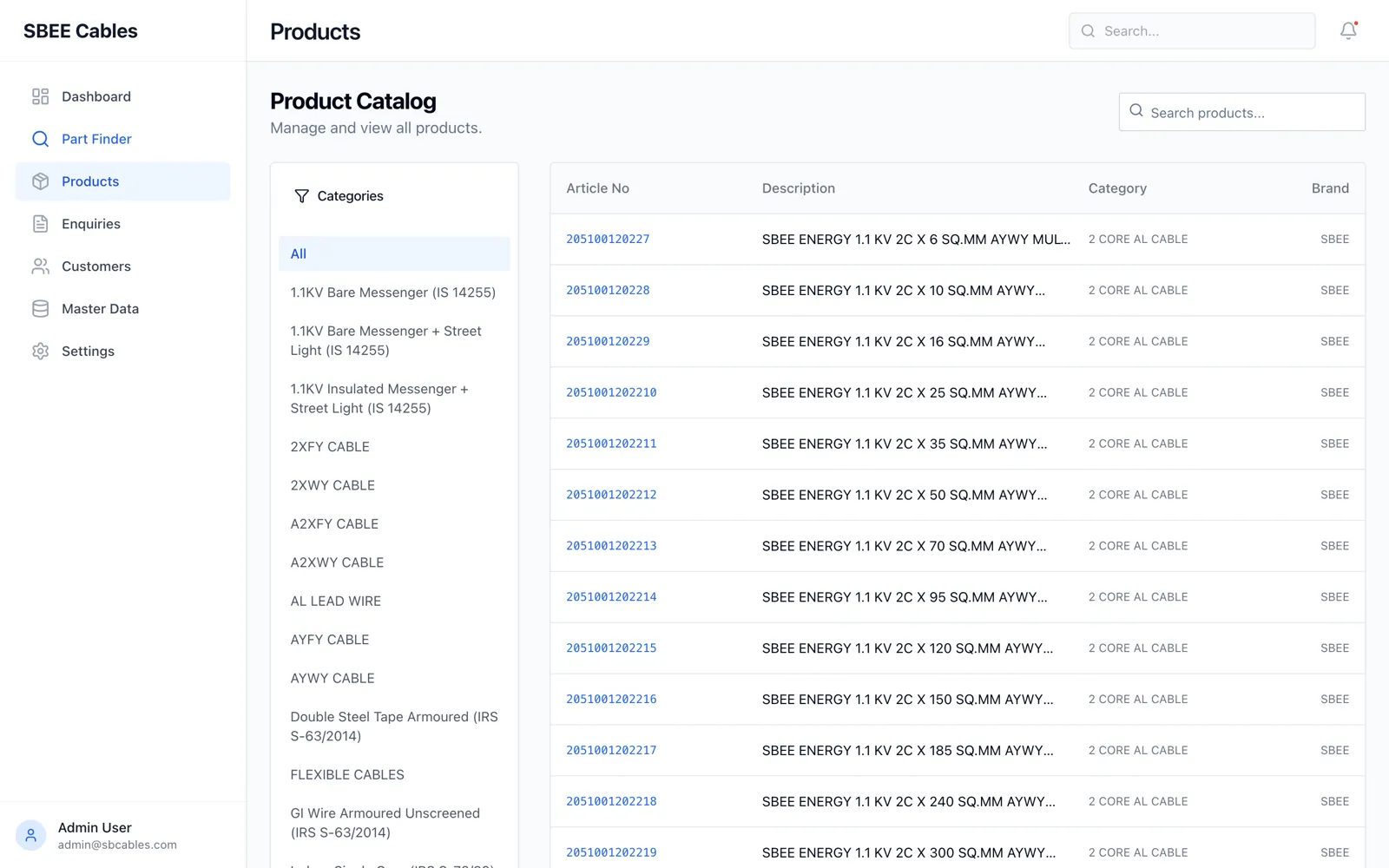The image size is (1389, 868).
Task: Click the Category column header
Action: click(x=1117, y=188)
